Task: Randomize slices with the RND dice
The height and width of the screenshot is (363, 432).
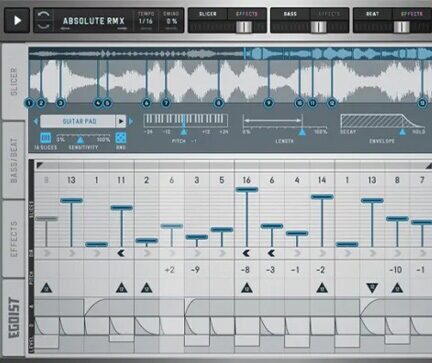Action: pyautogui.click(x=120, y=138)
